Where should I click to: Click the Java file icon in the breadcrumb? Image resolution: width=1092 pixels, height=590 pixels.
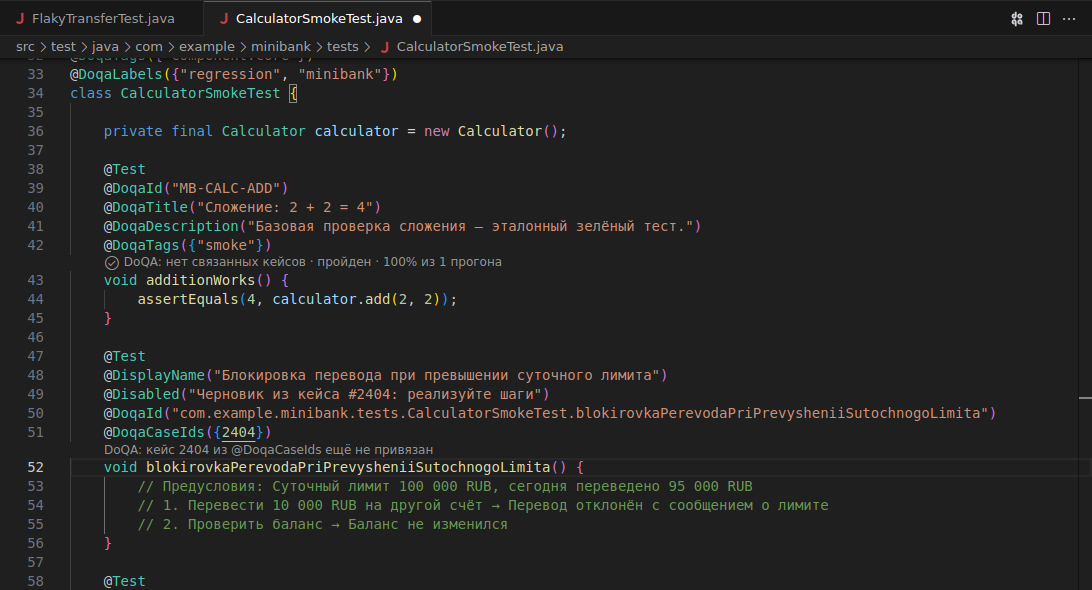pyautogui.click(x=384, y=47)
